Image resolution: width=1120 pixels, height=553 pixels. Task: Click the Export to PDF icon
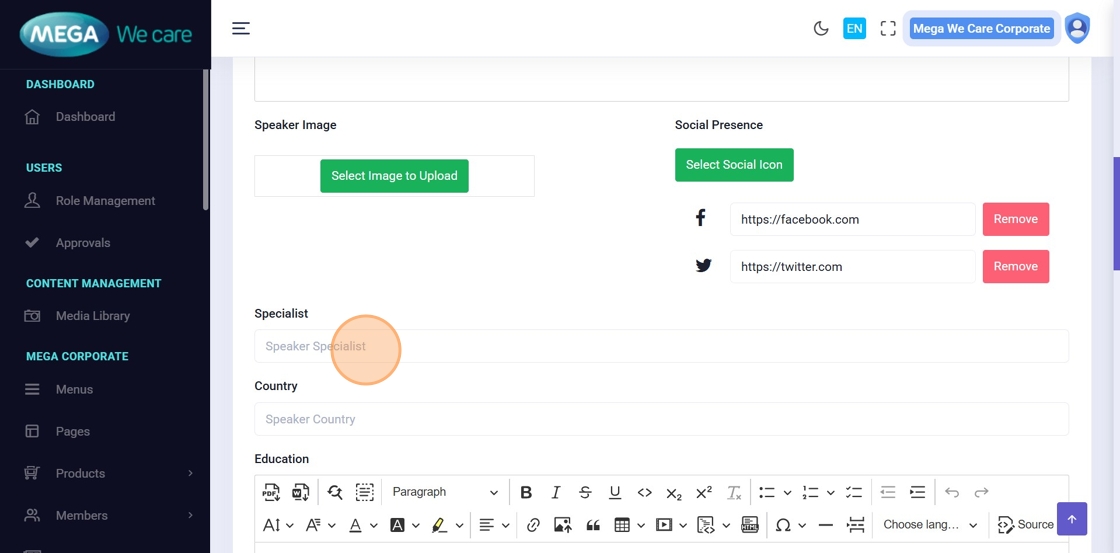tap(271, 492)
